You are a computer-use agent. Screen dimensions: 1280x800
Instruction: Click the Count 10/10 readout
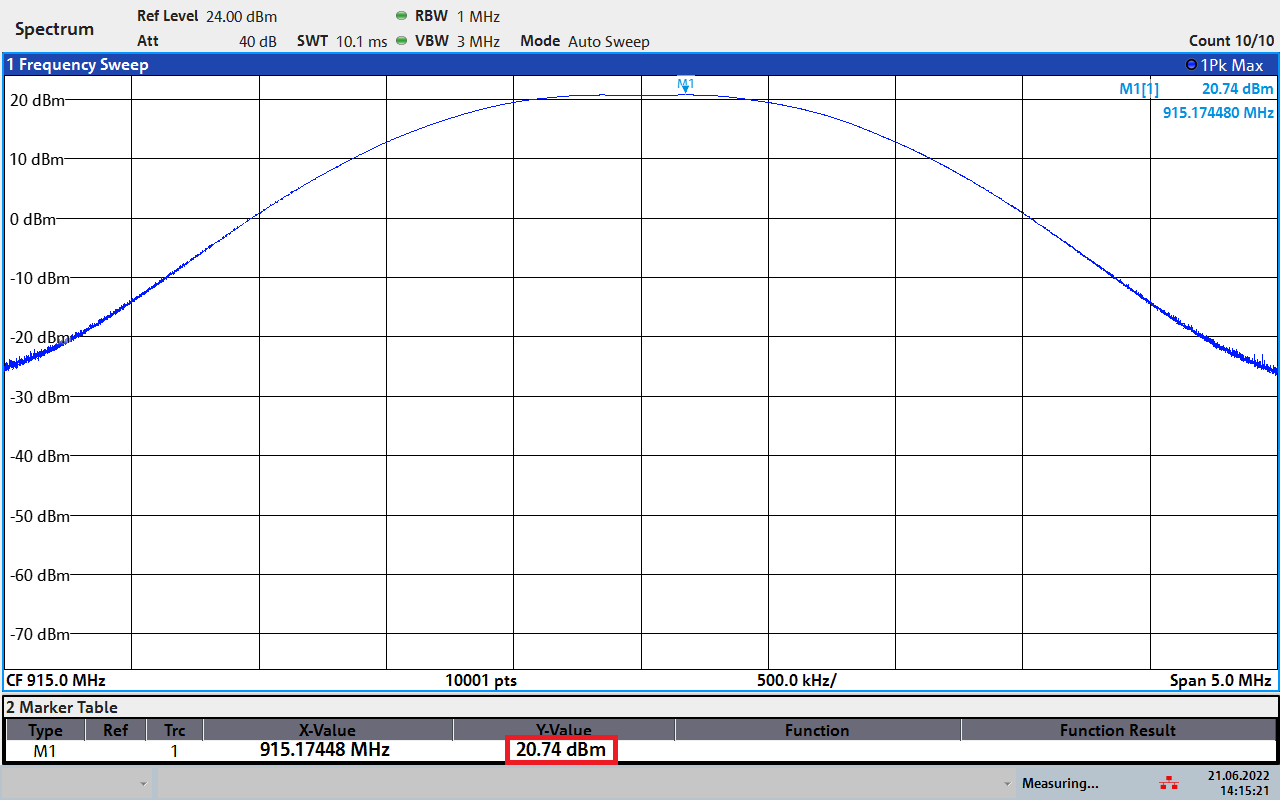(1232, 41)
